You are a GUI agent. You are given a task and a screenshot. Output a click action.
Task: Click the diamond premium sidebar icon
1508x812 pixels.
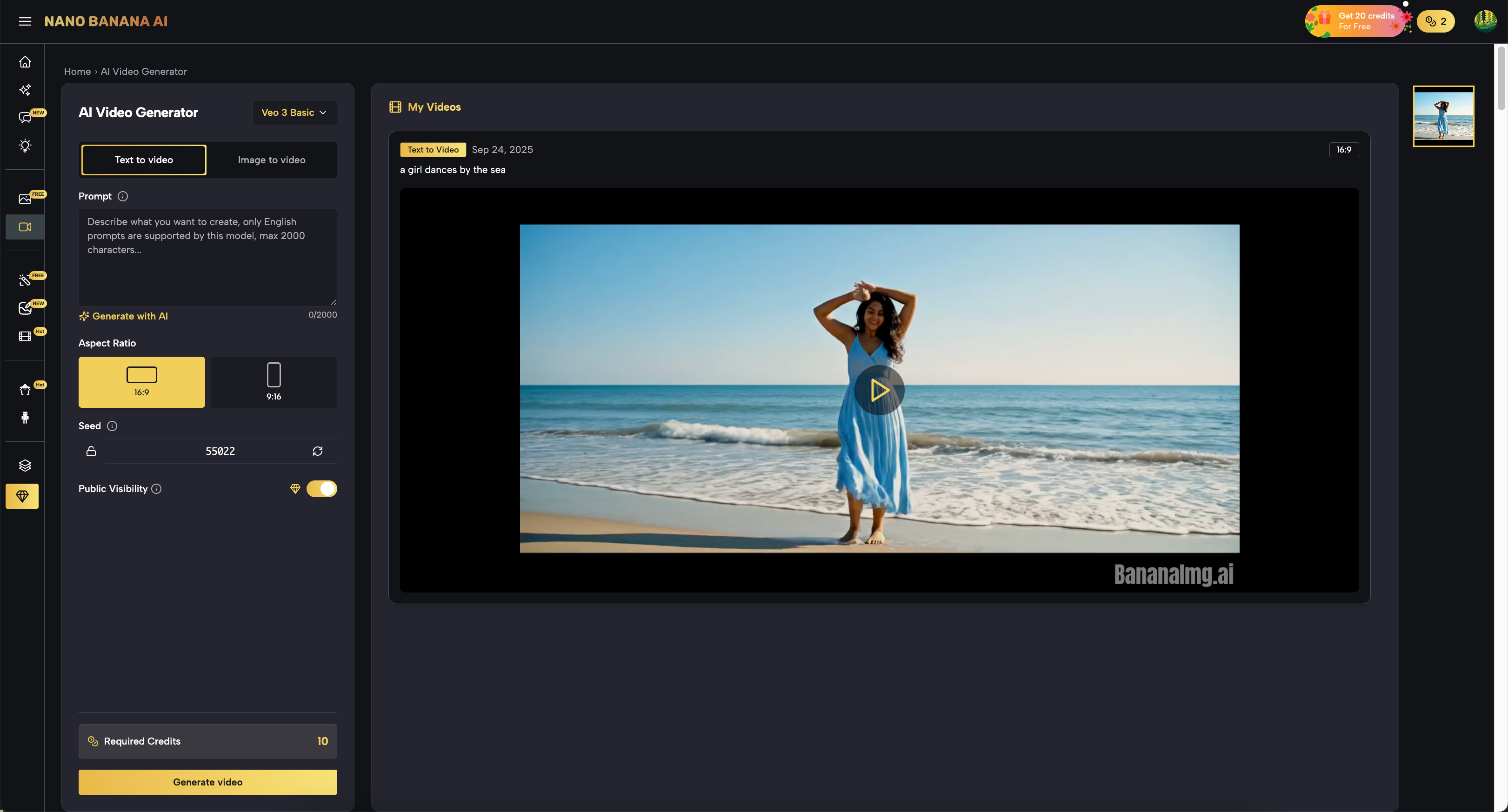(22, 496)
